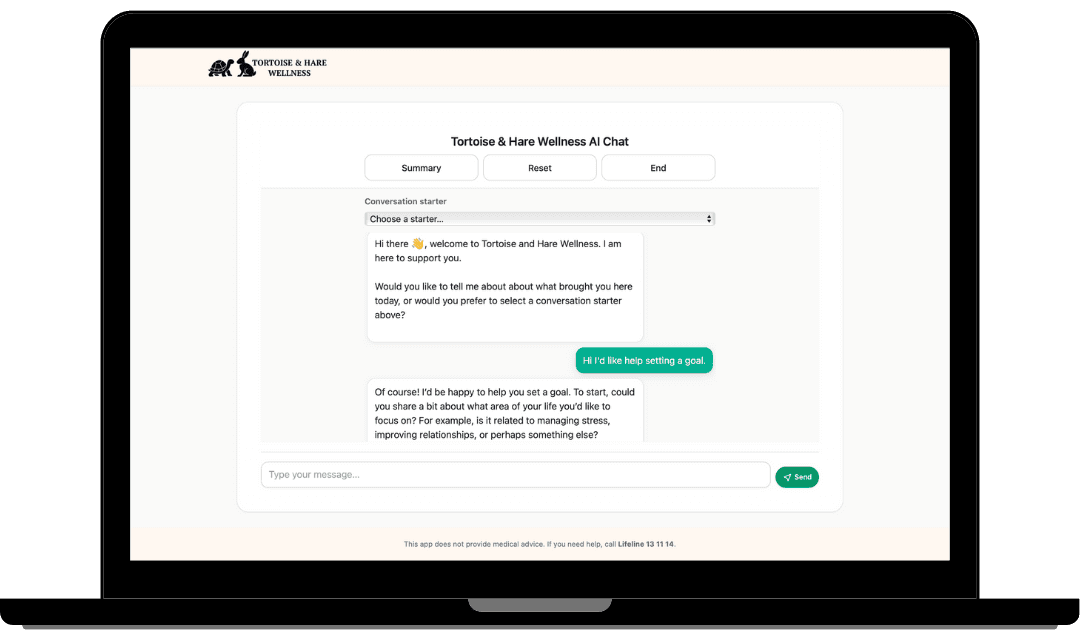Click the 'Would you like to tell me' paragraph

click(503, 300)
